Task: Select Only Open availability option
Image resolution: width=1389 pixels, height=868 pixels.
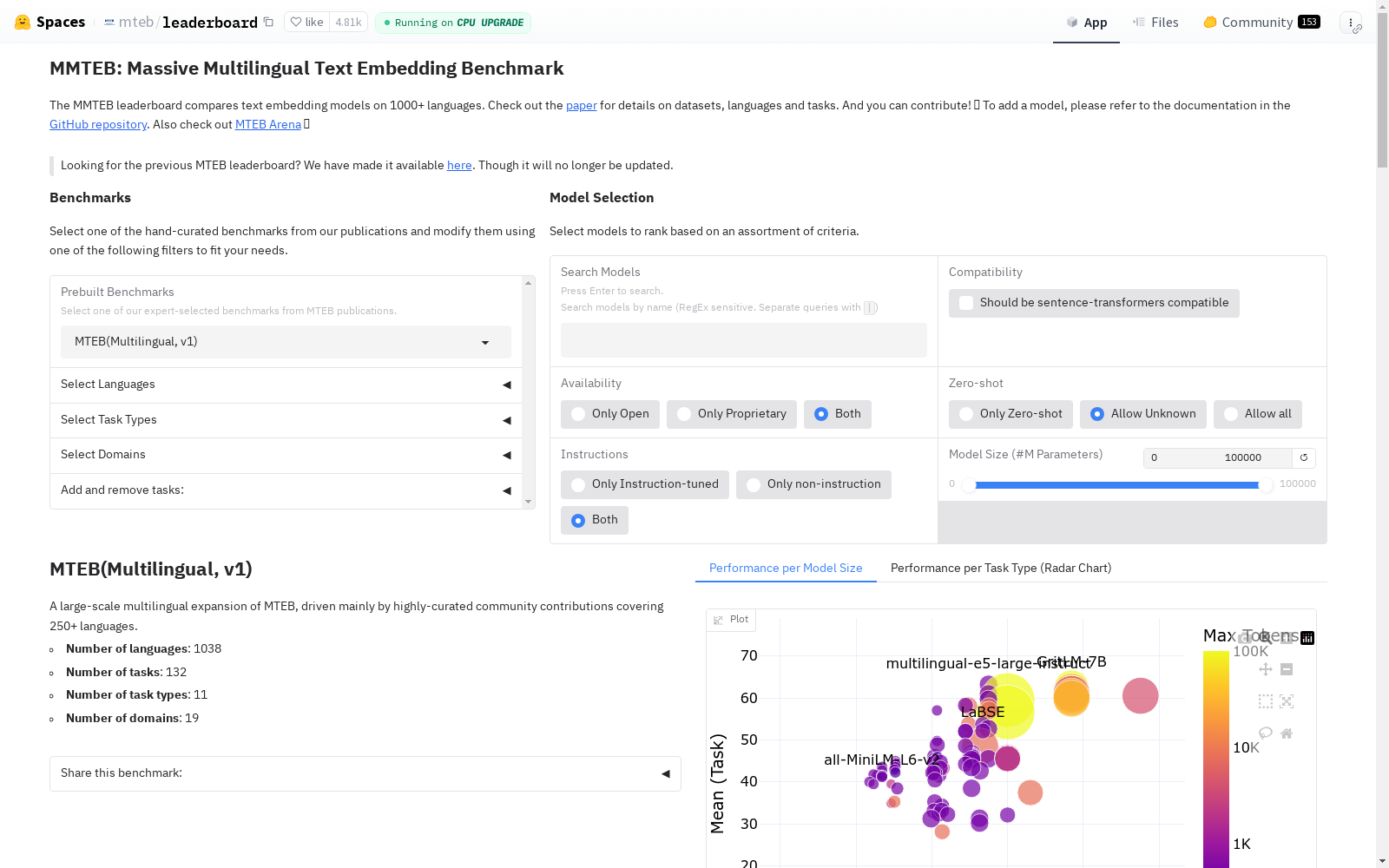Action: [x=610, y=414]
